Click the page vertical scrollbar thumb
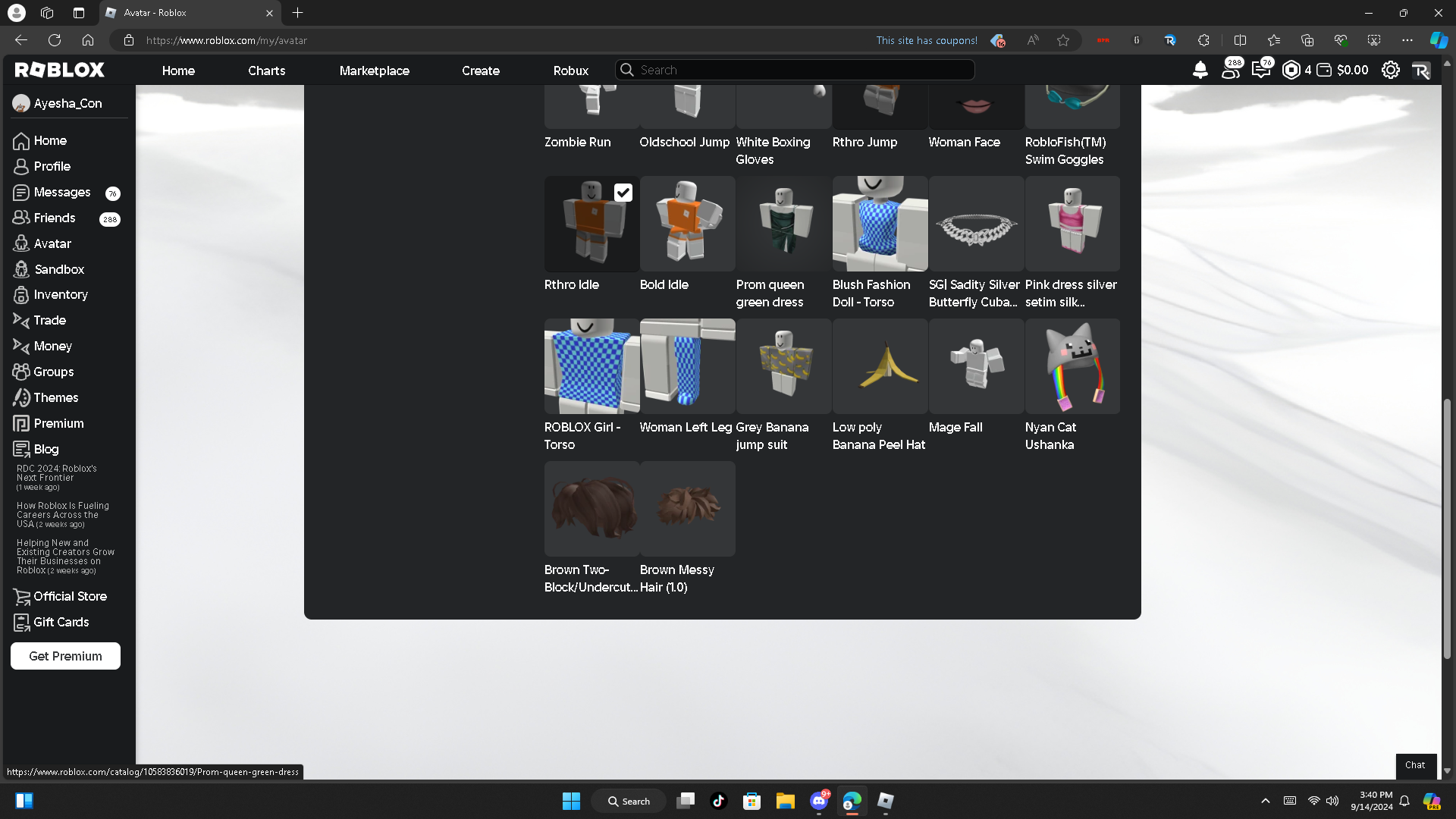The width and height of the screenshot is (1456, 819). [1447, 527]
